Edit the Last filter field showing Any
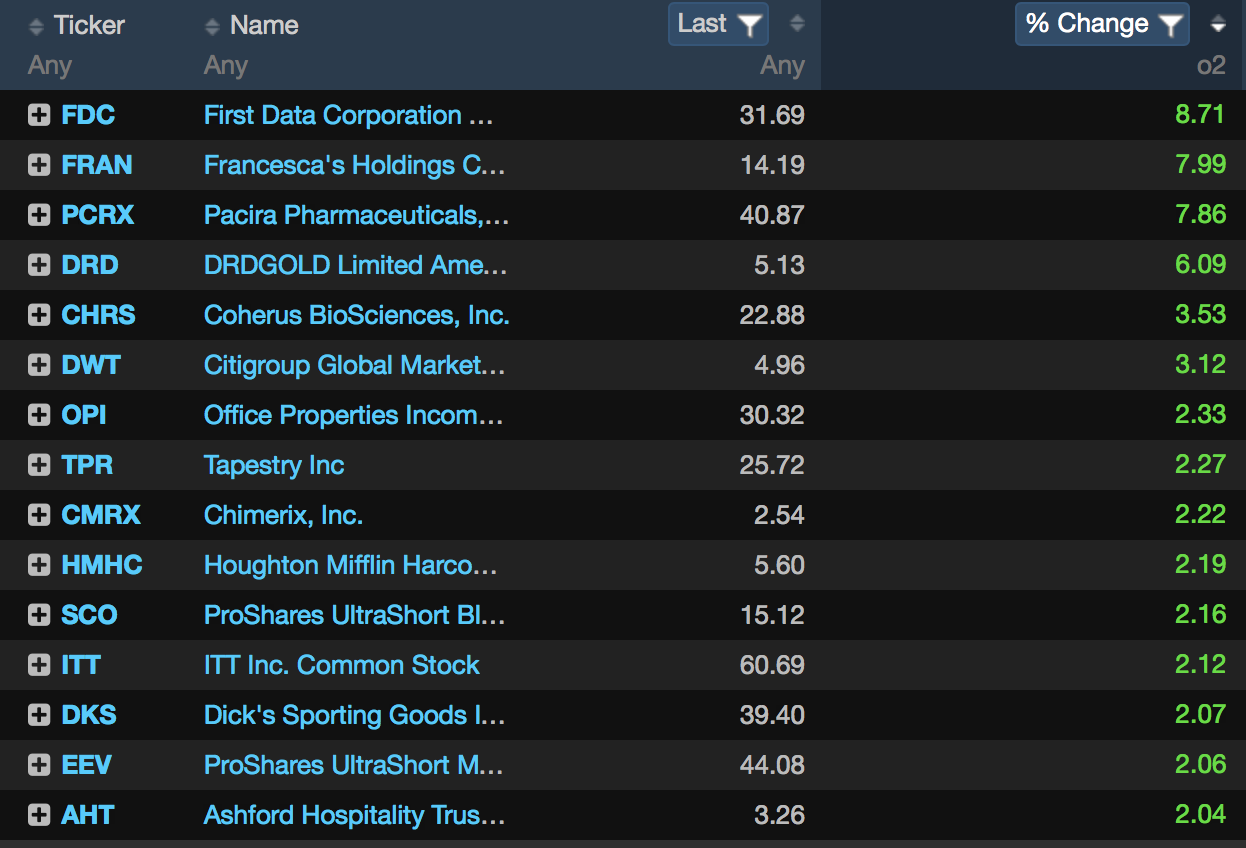 point(782,66)
